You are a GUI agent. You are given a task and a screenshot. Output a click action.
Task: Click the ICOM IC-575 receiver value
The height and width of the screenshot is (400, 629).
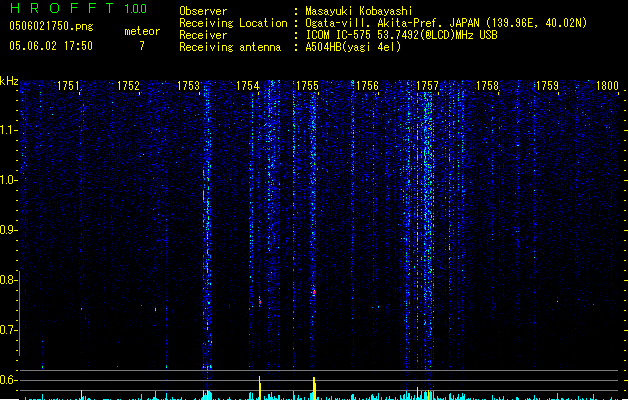[401, 35]
